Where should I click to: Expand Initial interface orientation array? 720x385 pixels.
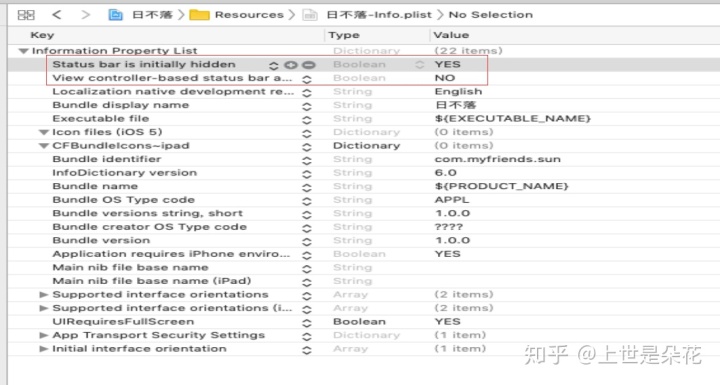point(44,349)
